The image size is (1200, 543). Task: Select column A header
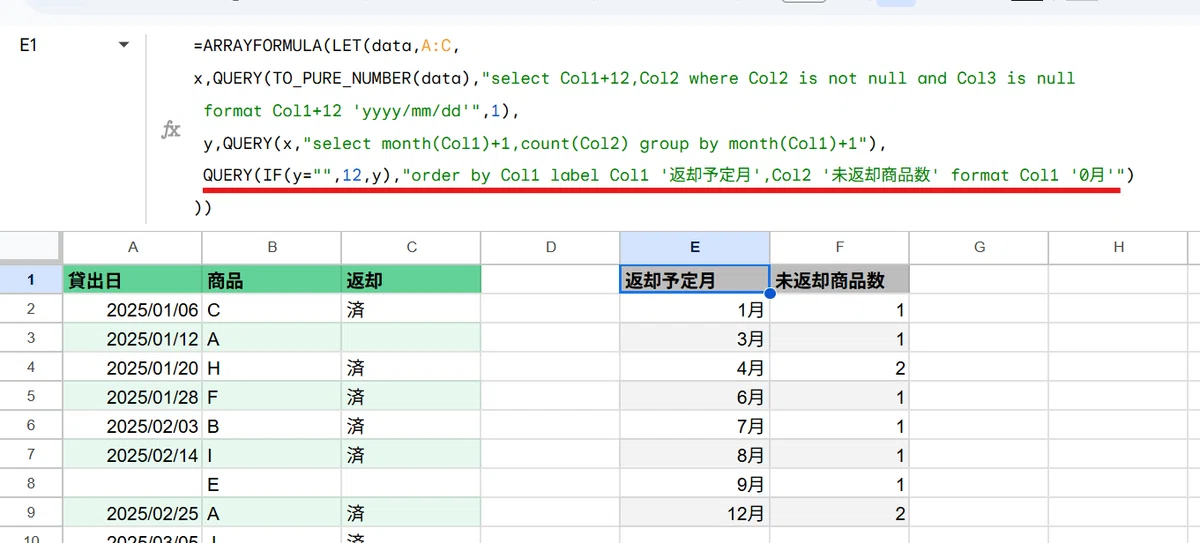pos(132,247)
